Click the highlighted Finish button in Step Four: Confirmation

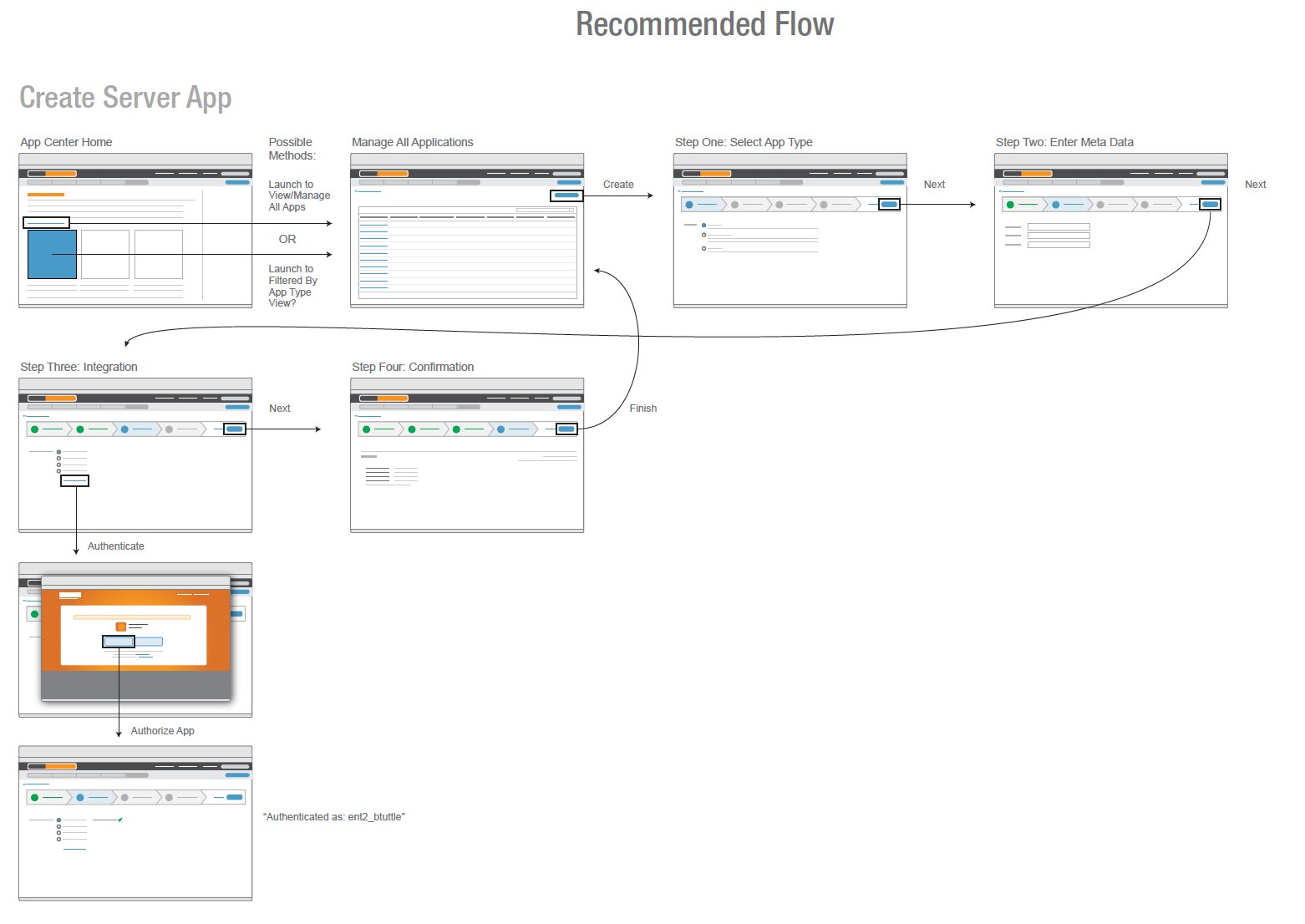coord(566,429)
